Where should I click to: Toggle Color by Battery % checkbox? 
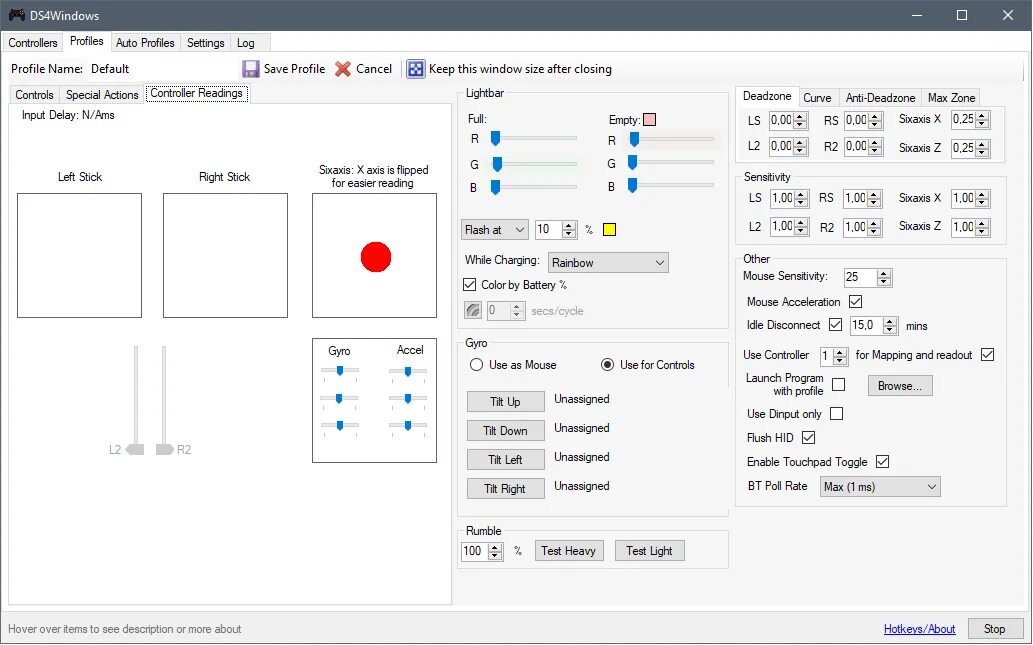coord(470,285)
